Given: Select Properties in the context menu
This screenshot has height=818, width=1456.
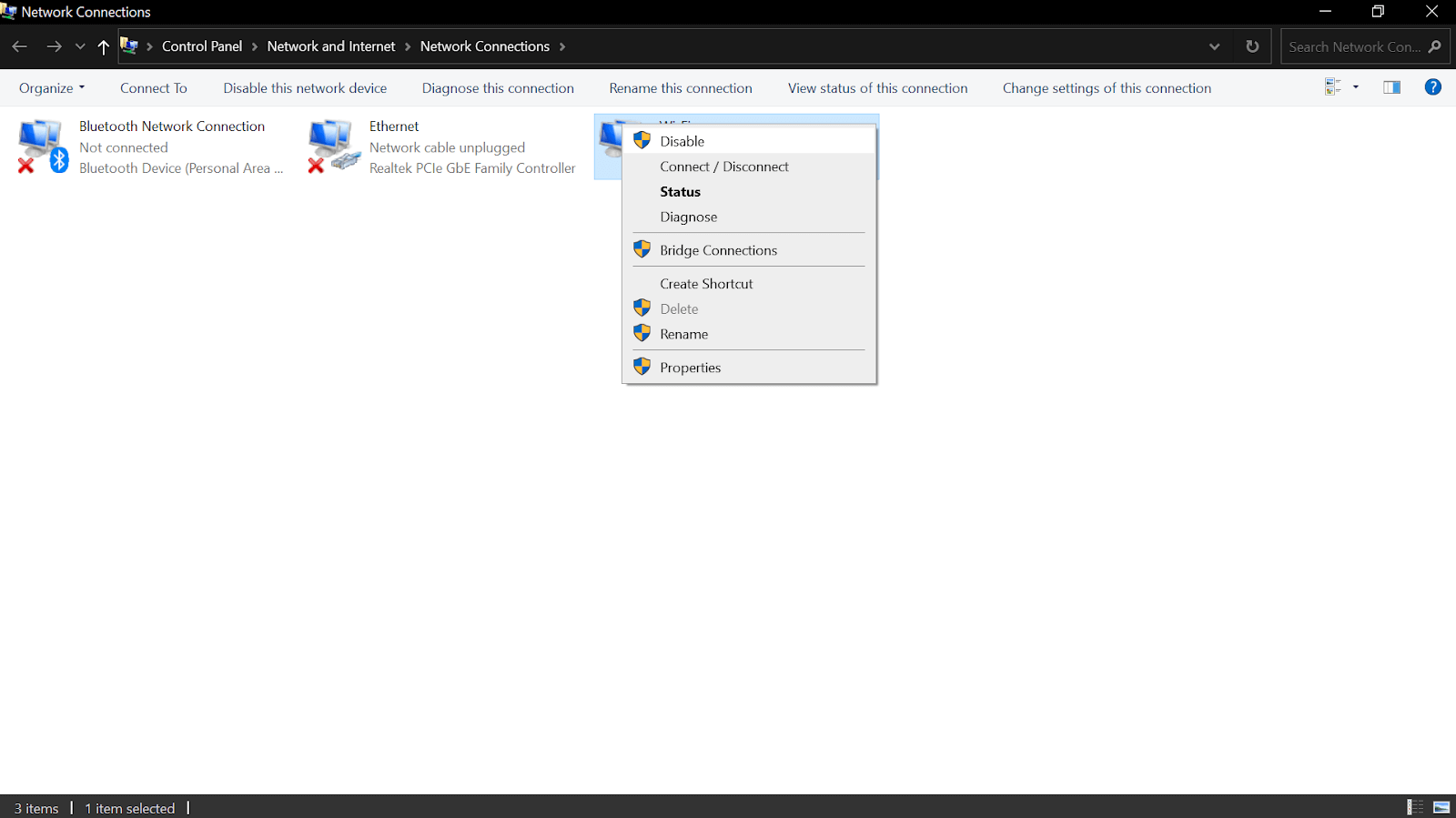Looking at the screenshot, I should click(690, 368).
